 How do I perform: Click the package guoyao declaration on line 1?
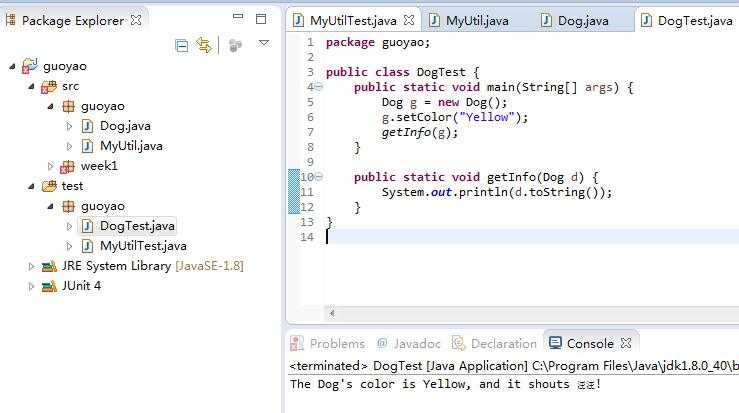378,42
